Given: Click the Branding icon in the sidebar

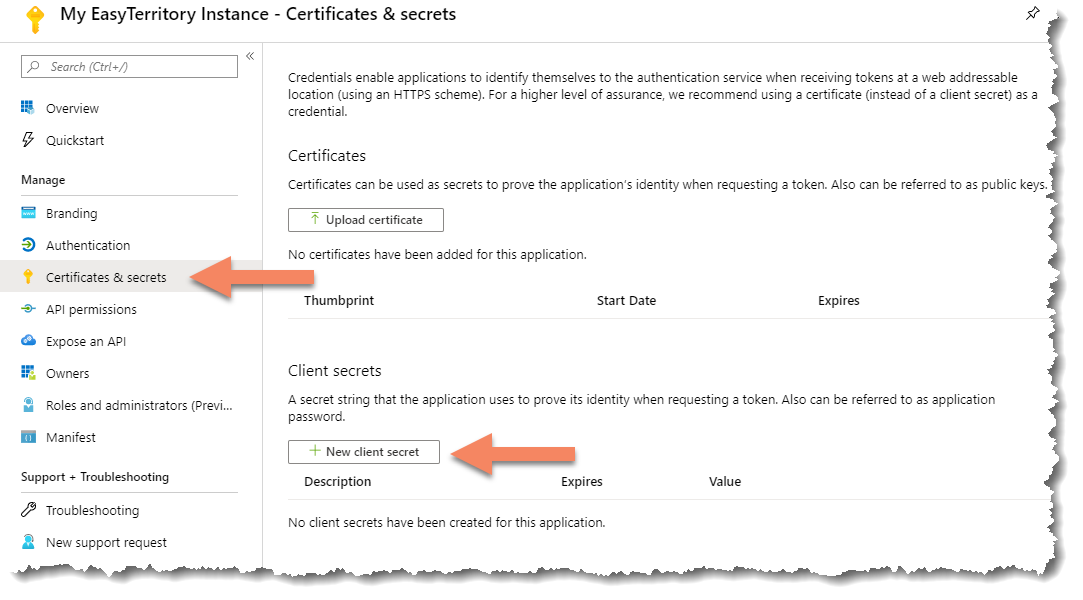Looking at the screenshot, I should (x=28, y=213).
